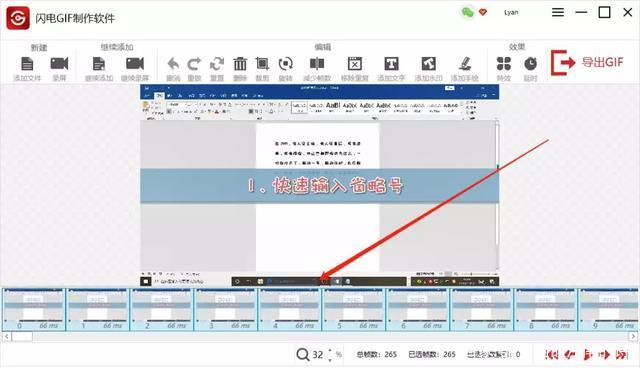The width and height of the screenshot is (640, 368).
Task: Reset changes with the 重置 icon
Action: [217, 64]
